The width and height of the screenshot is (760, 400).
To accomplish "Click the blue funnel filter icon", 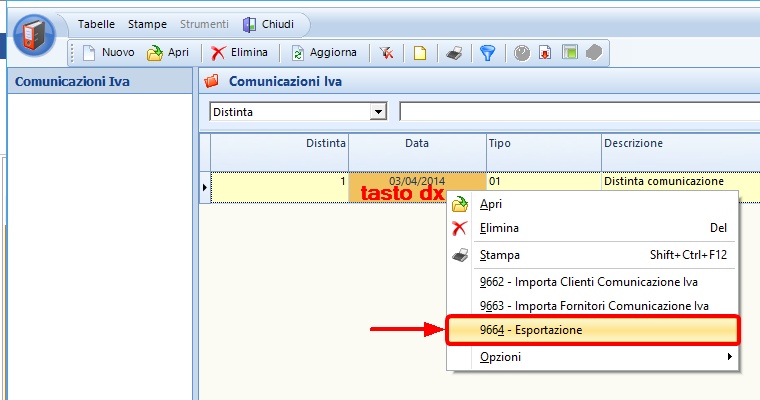I will 488,52.
